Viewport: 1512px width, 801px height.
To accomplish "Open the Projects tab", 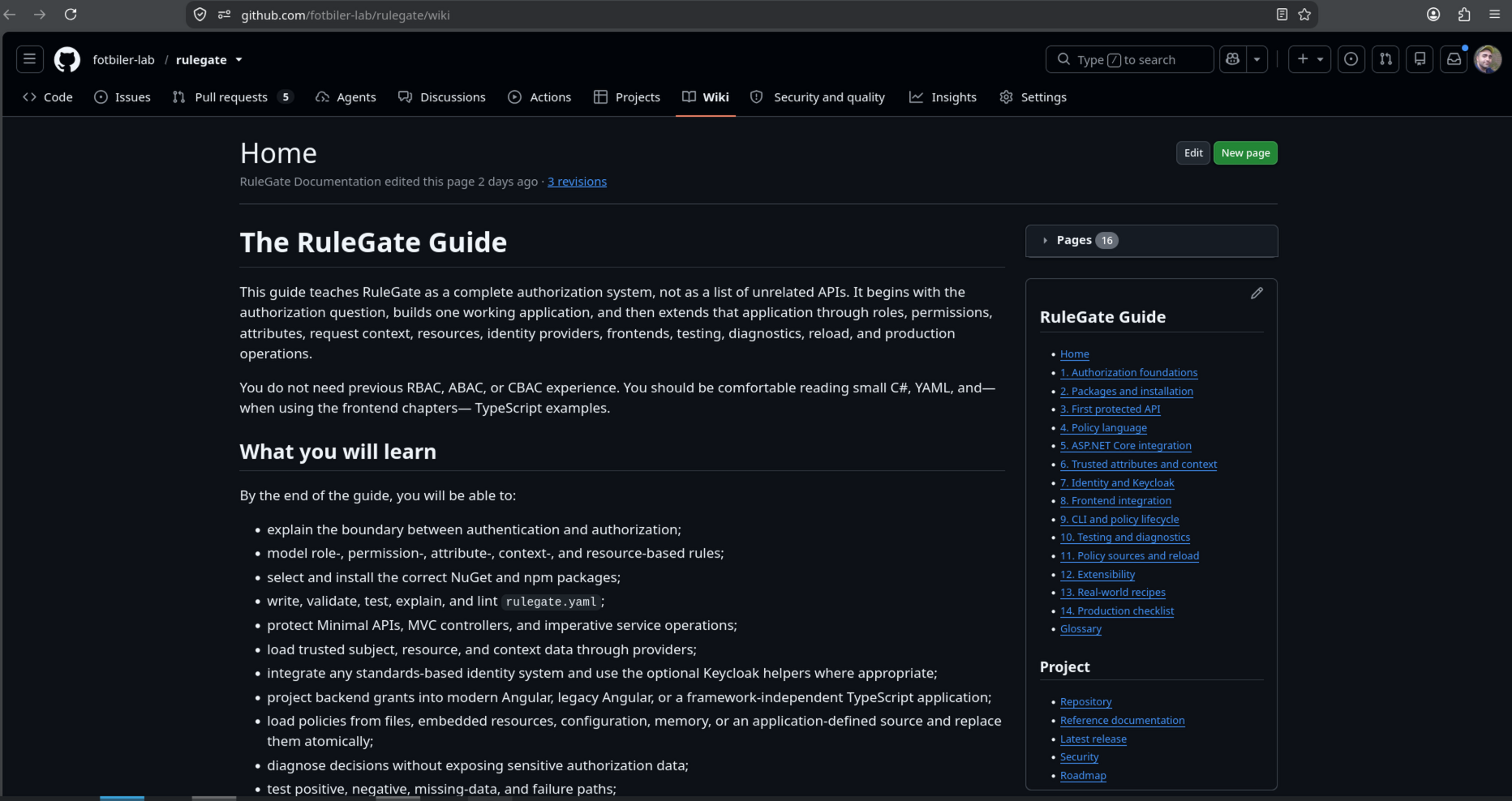I will [x=627, y=97].
